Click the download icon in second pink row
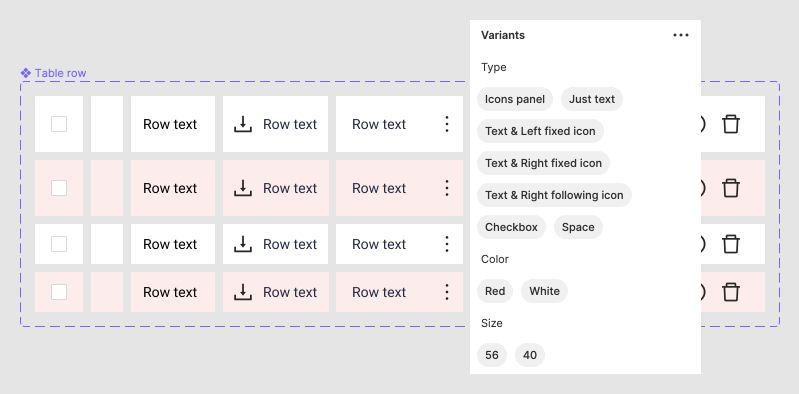Screen dimensions: 799x394 click(243, 292)
